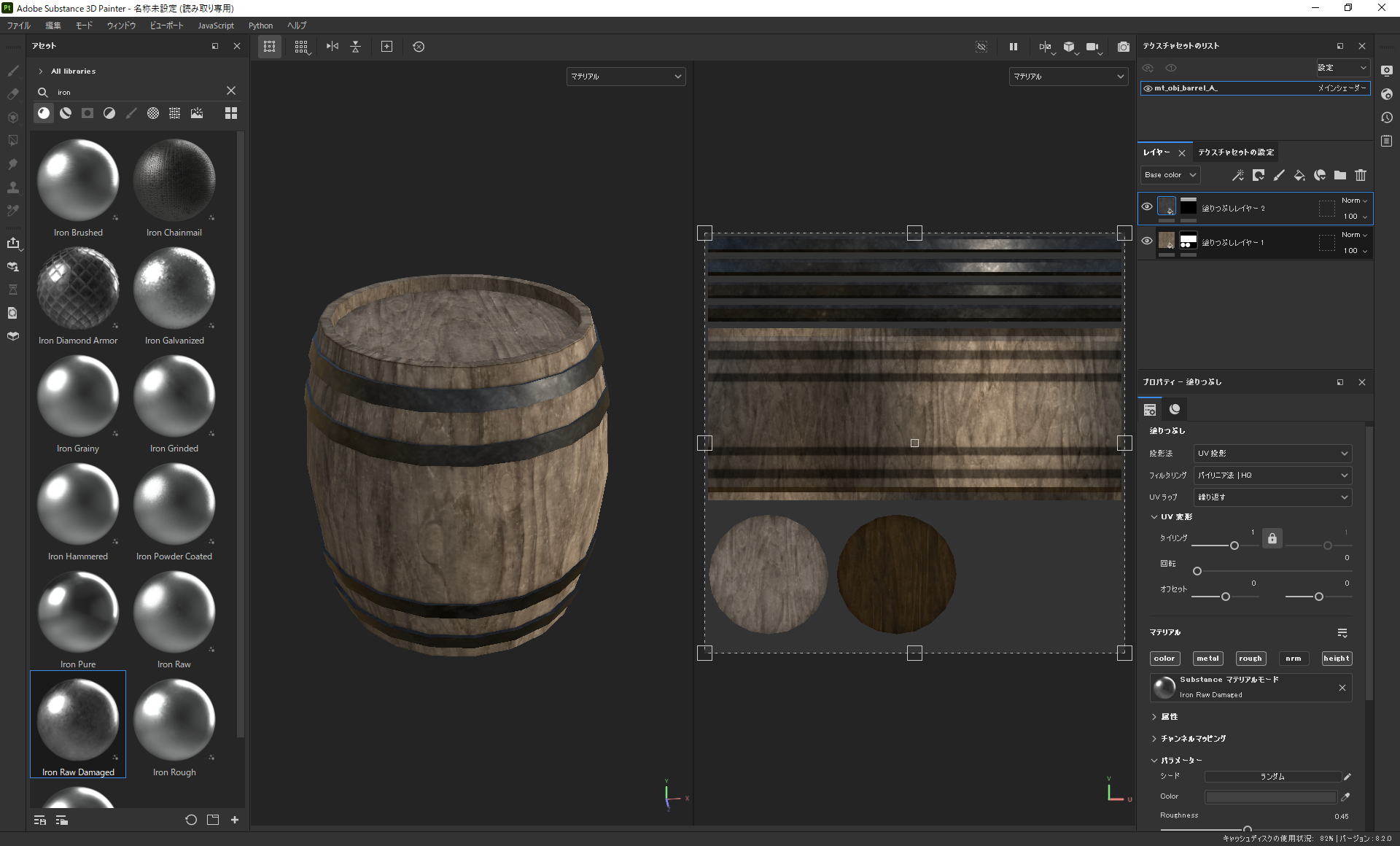
Task: Remove Iron Raw Damaged material from fill
Action: click(x=1342, y=688)
